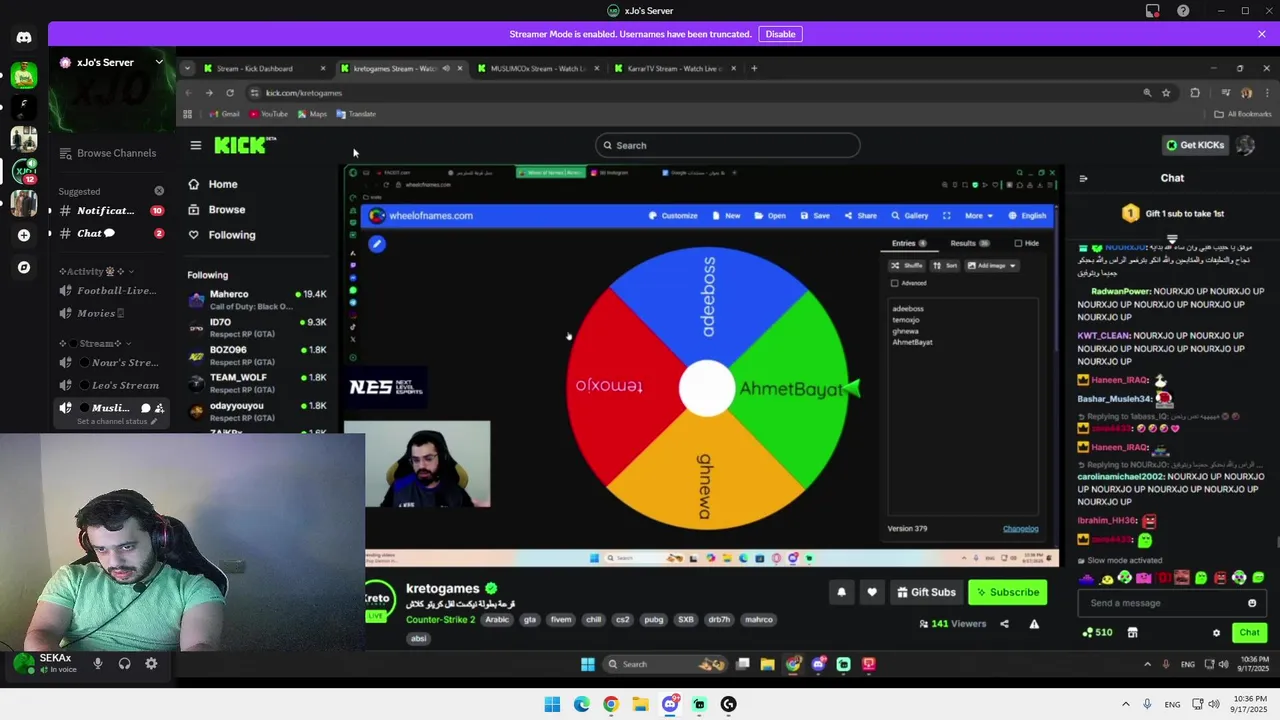Expand xJo's Server dropdown menu

[158, 62]
